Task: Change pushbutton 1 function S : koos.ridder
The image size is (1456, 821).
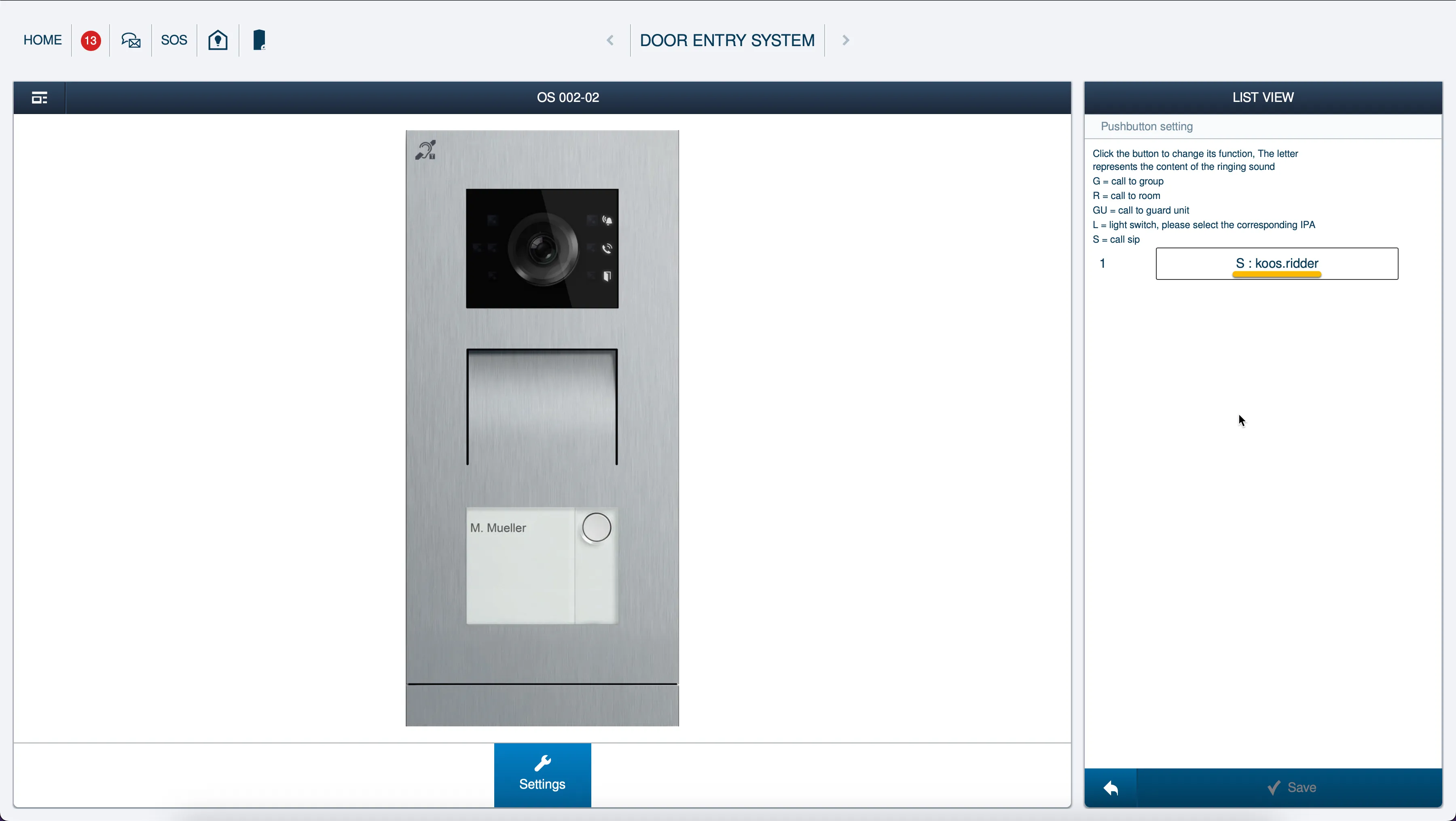Action: coord(1277,264)
